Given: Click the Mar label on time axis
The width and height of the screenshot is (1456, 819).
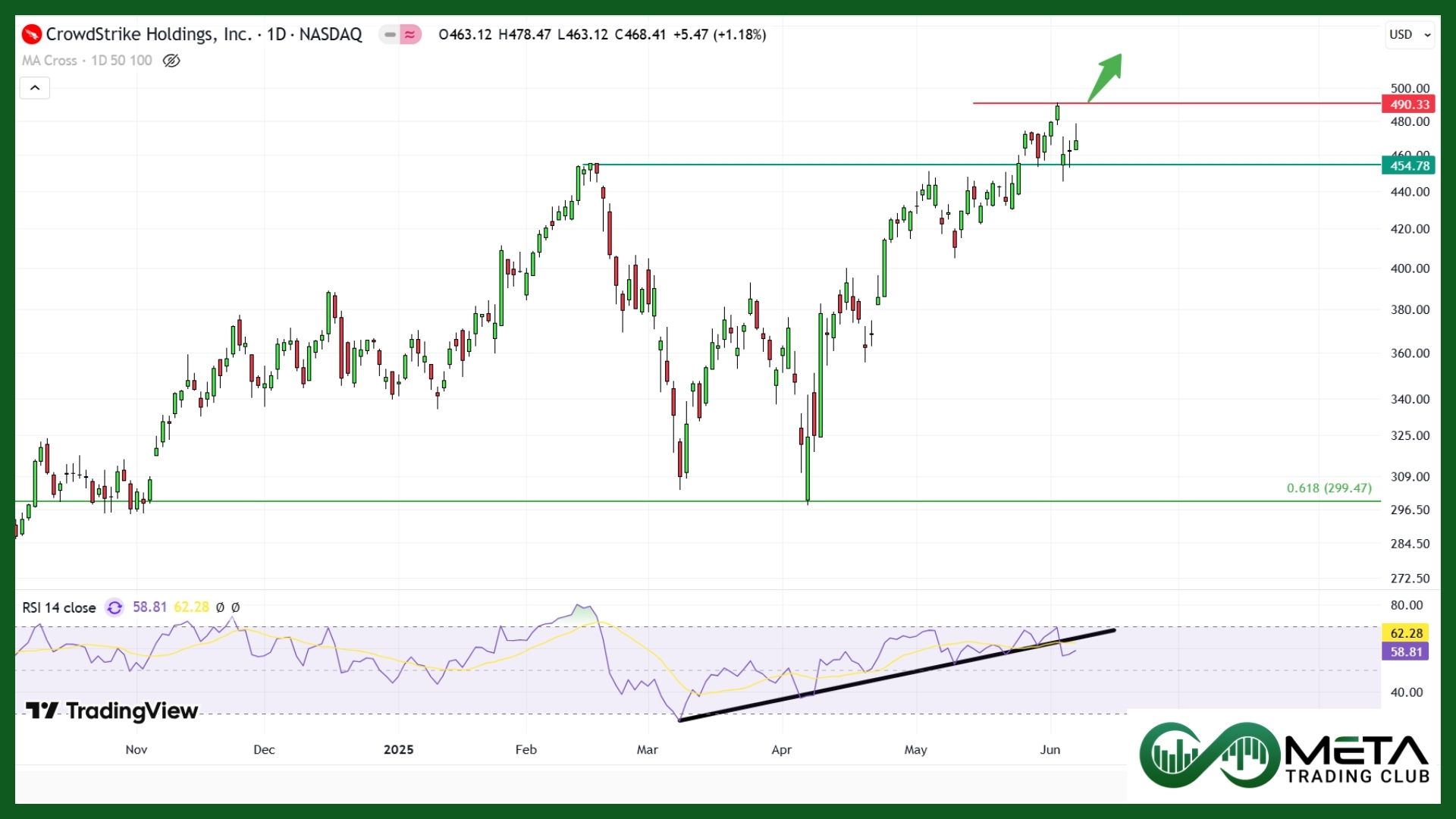Looking at the screenshot, I should [x=648, y=749].
